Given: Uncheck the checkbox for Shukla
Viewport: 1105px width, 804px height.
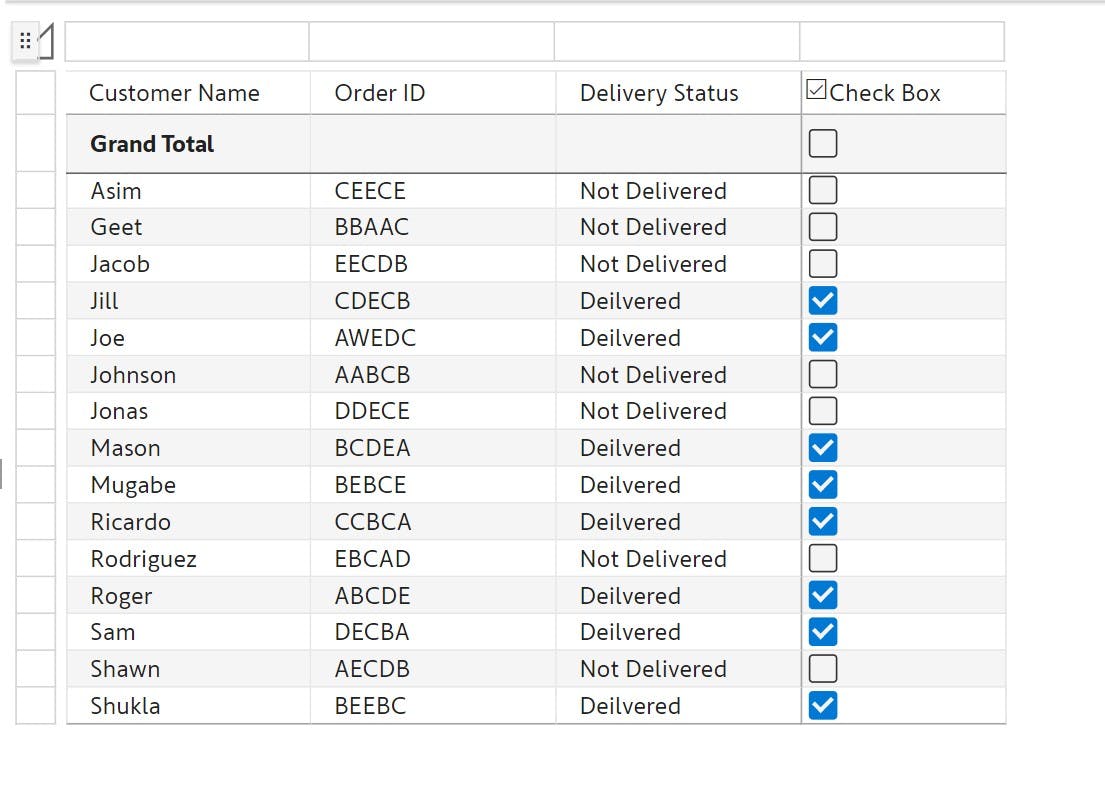Looking at the screenshot, I should (823, 705).
